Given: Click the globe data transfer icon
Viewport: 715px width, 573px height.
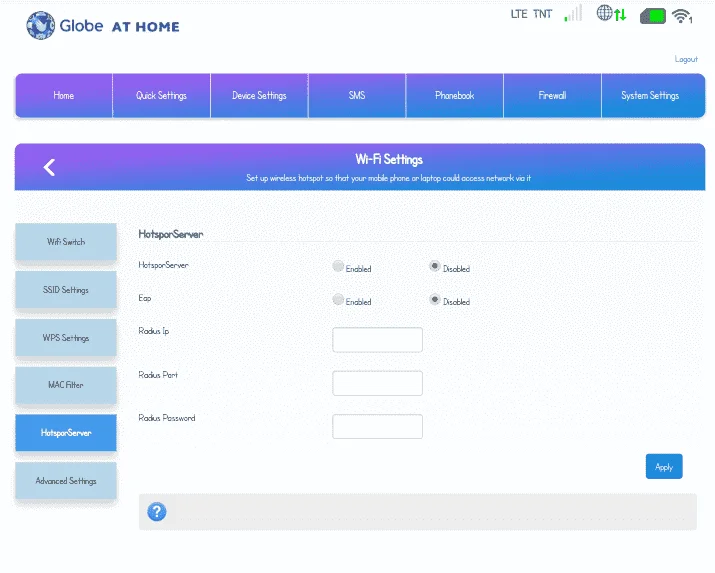Looking at the screenshot, I should (x=611, y=13).
